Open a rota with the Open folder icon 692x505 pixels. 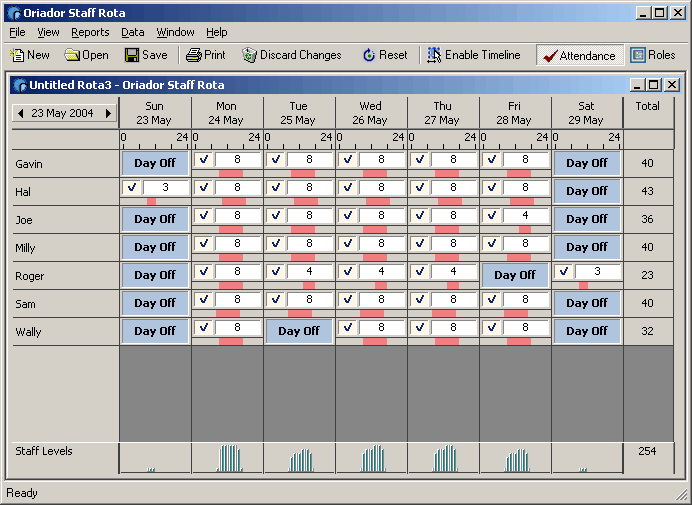coord(71,55)
